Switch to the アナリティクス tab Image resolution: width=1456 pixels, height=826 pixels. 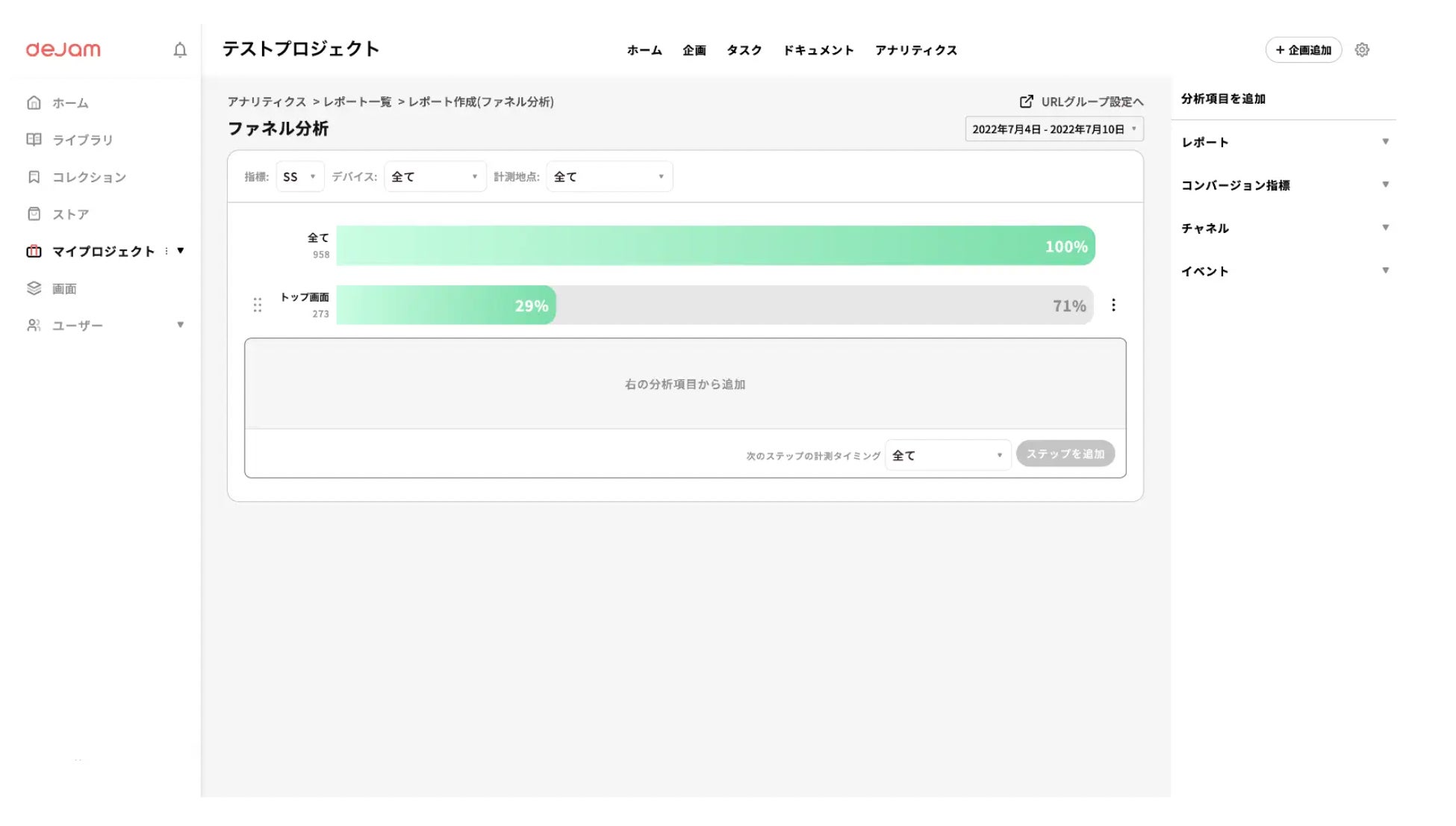tap(915, 50)
